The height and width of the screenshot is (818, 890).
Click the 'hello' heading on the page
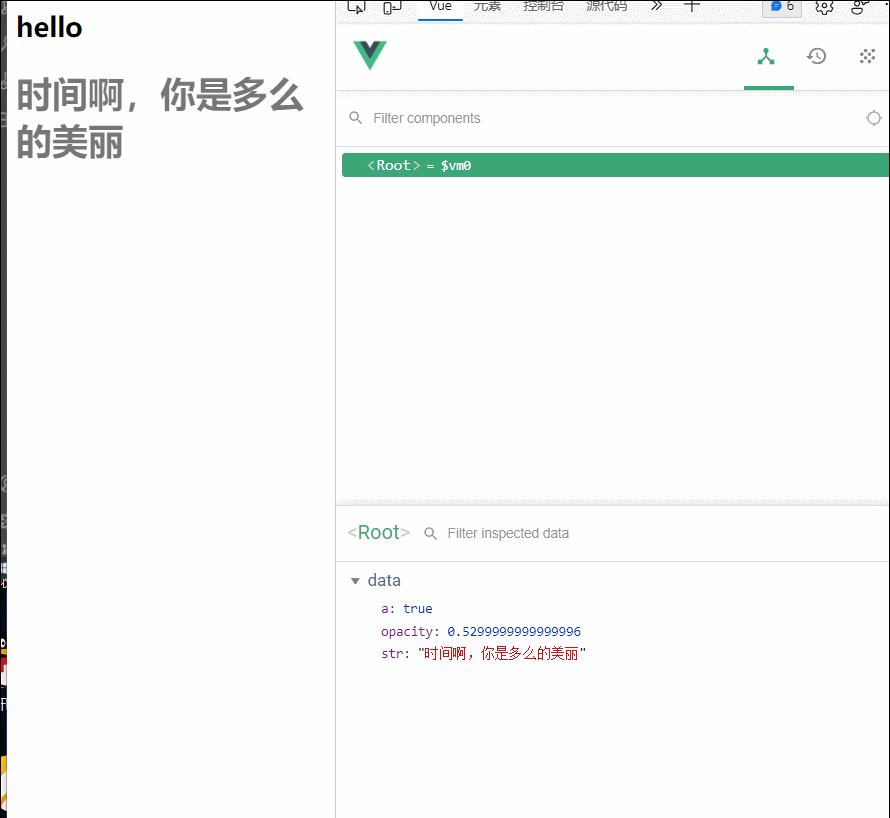(49, 27)
